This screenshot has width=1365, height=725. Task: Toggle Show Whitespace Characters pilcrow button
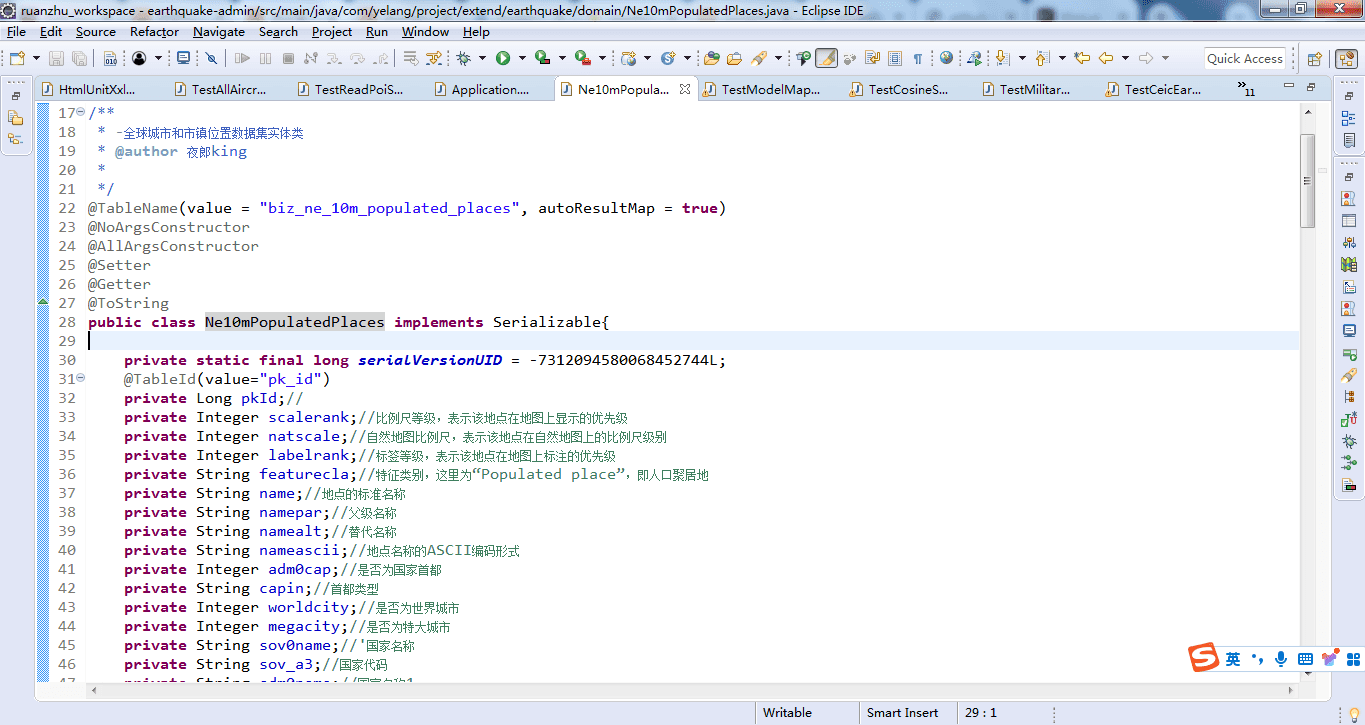pyautogui.click(x=917, y=59)
